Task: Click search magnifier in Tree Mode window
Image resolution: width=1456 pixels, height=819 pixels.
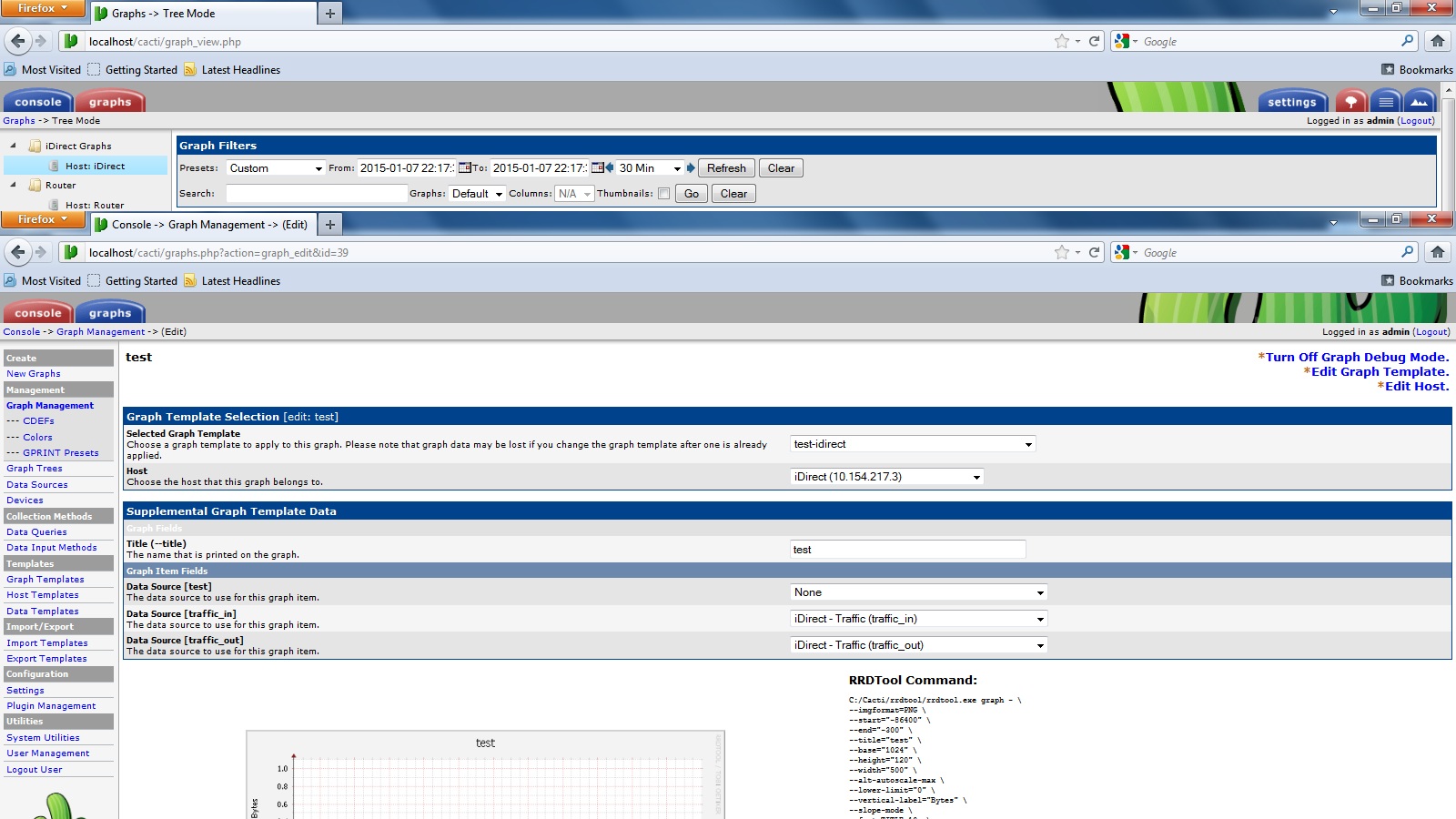Action: pos(1408,41)
